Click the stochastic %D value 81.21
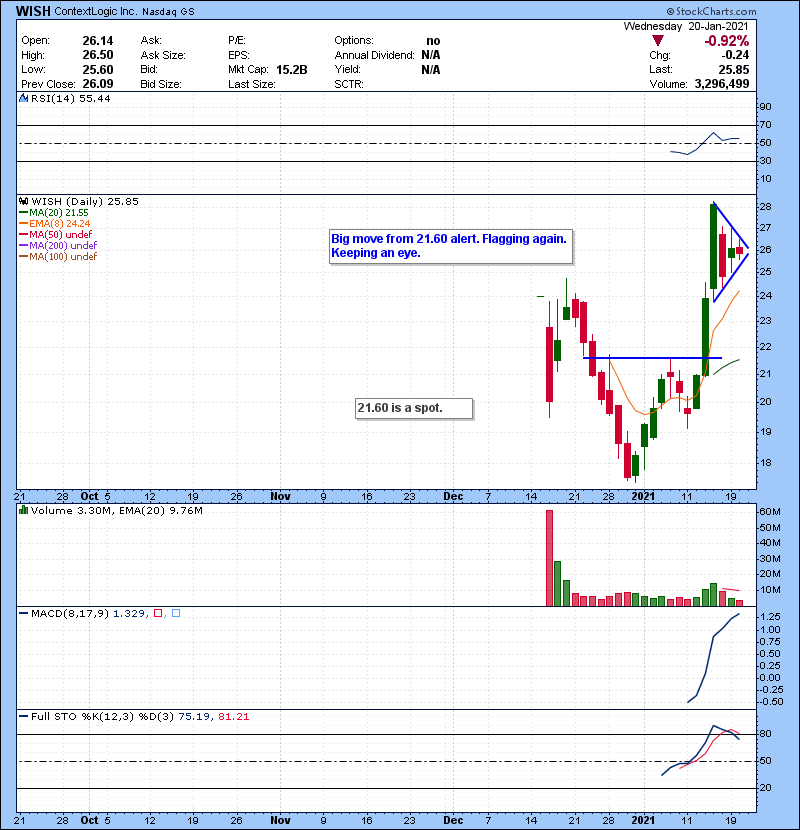 pos(233,717)
